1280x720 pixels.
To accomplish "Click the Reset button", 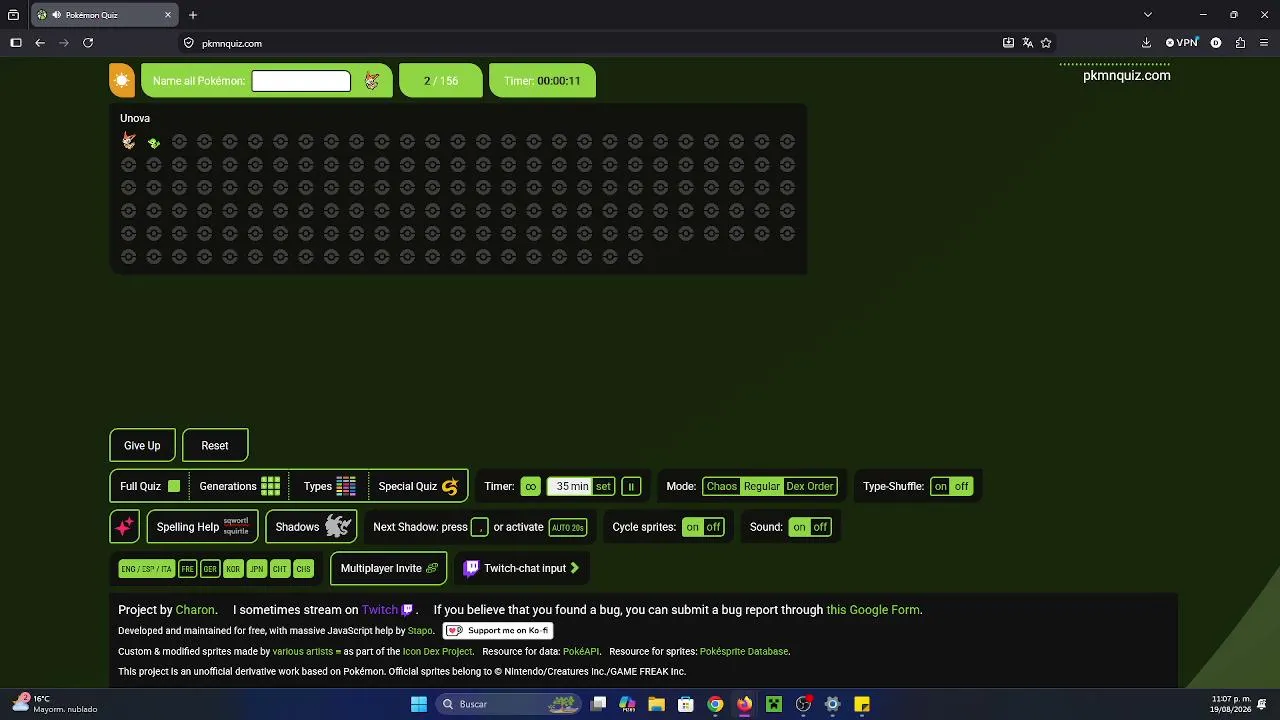I will pos(215,446).
